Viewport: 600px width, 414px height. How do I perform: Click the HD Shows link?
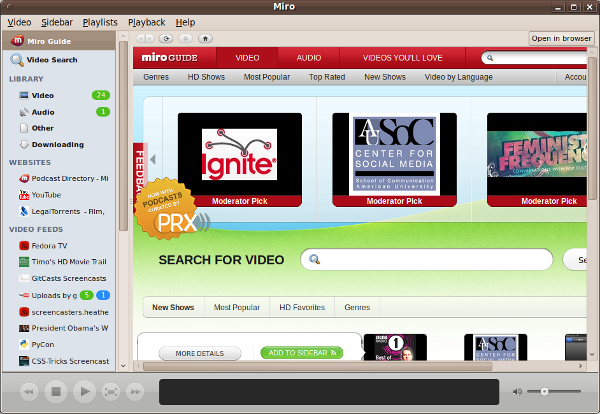pyautogui.click(x=206, y=77)
